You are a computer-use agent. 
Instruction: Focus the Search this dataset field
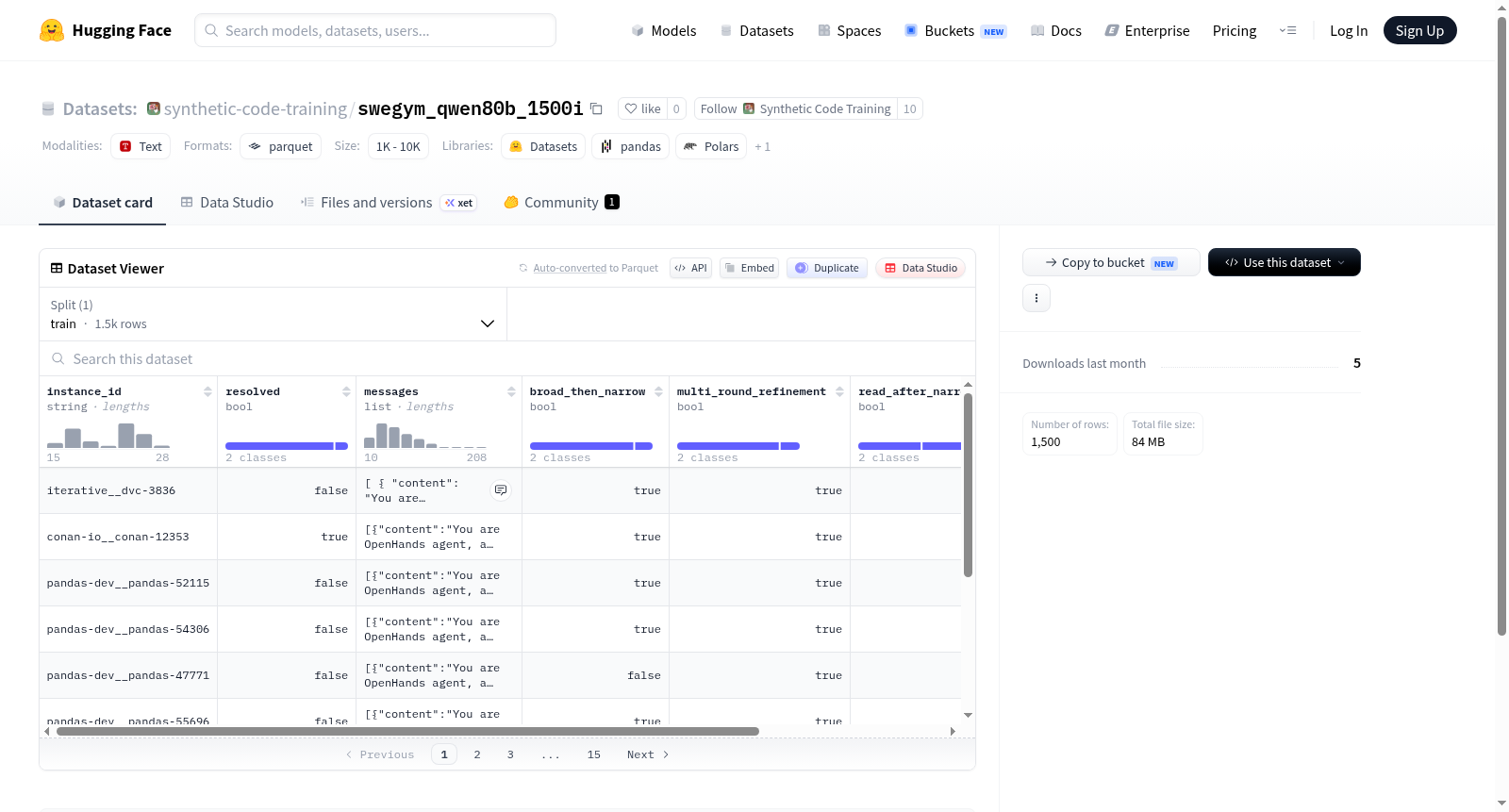coord(507,358)
